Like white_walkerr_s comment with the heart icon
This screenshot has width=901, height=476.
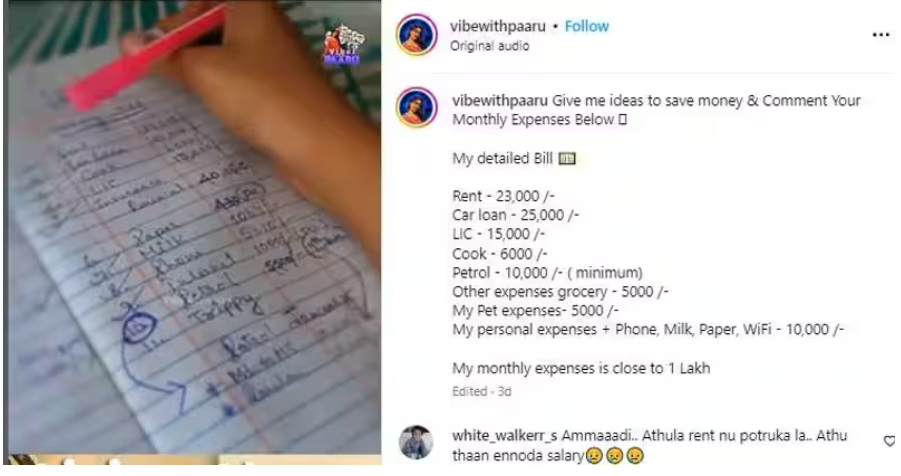(890, 441)
